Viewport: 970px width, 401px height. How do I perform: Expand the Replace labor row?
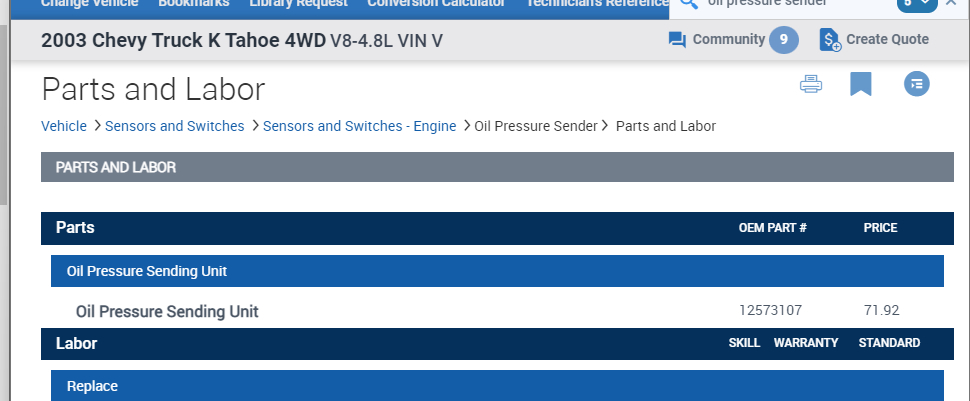coord(497,386)
